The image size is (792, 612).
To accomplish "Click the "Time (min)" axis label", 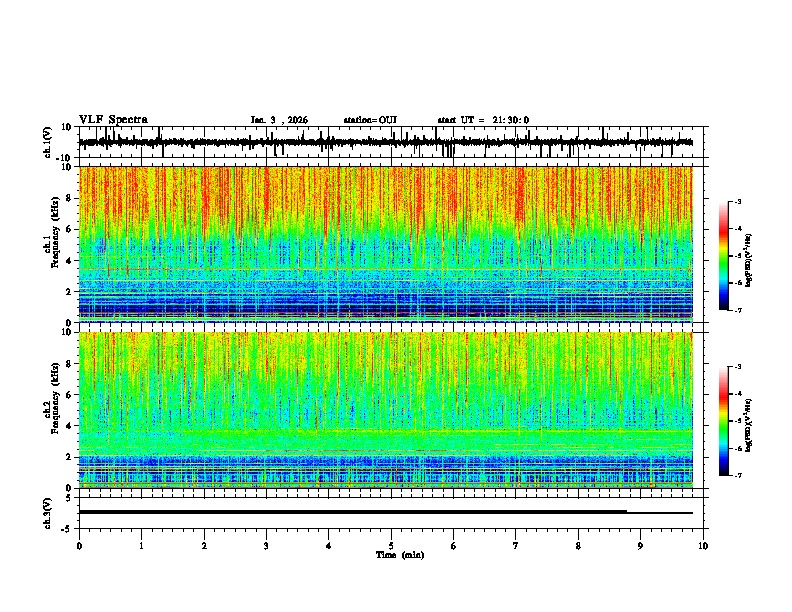I will (x=400, y=555).
